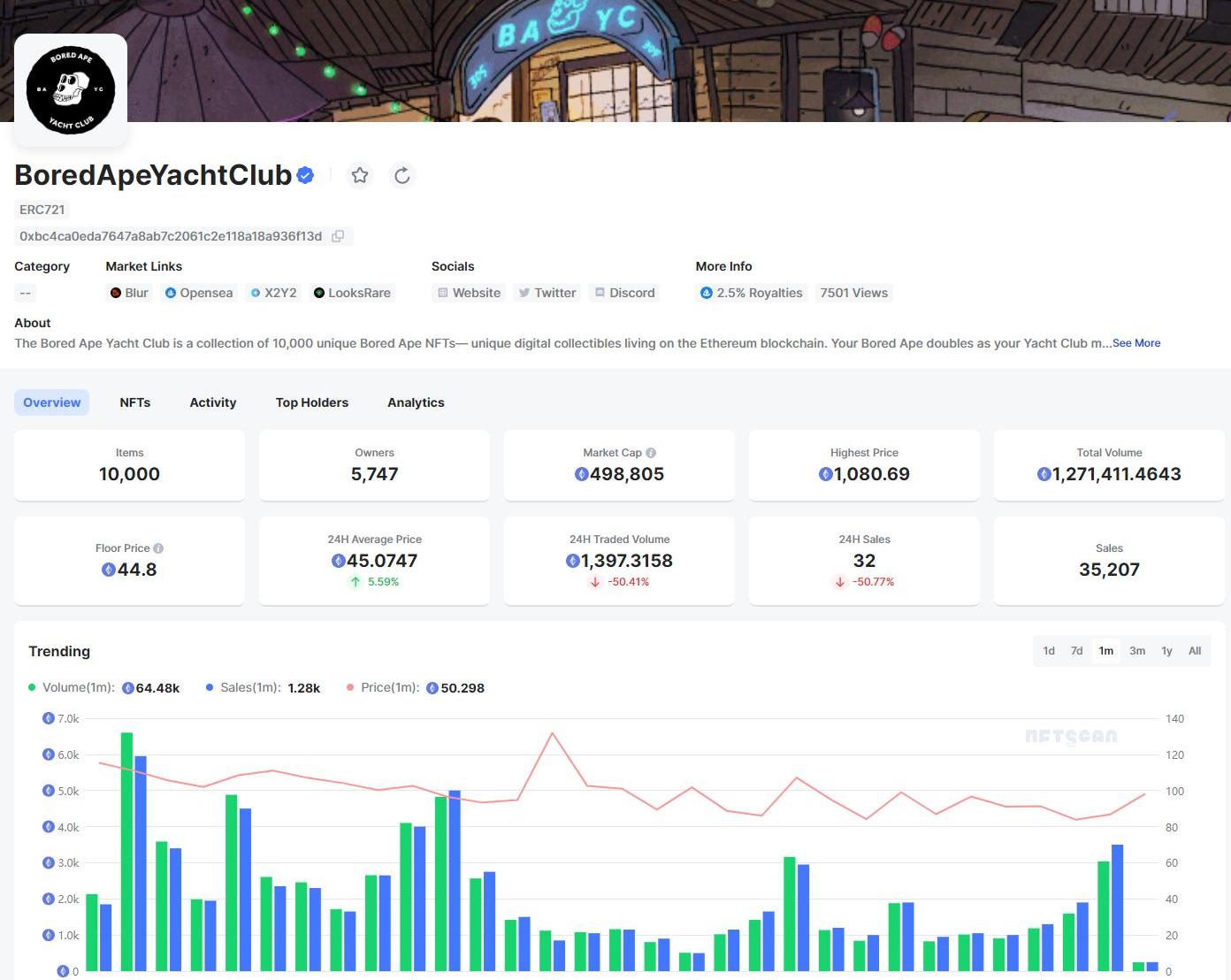This screenshot has width=1231, height=980.
Task: Click the favorite star icon
Action: pyautogui.click(x=360, y=175)
